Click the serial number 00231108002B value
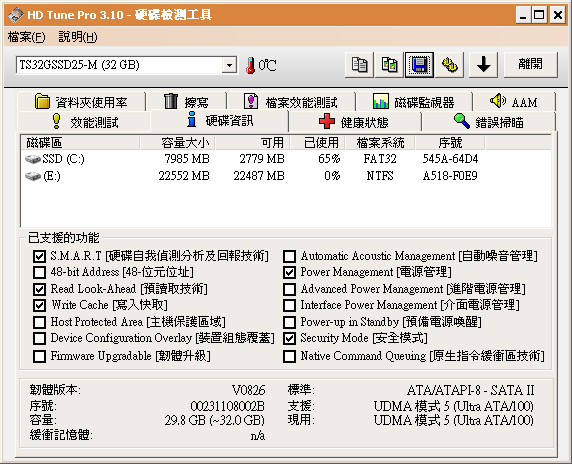 (228, 406)
